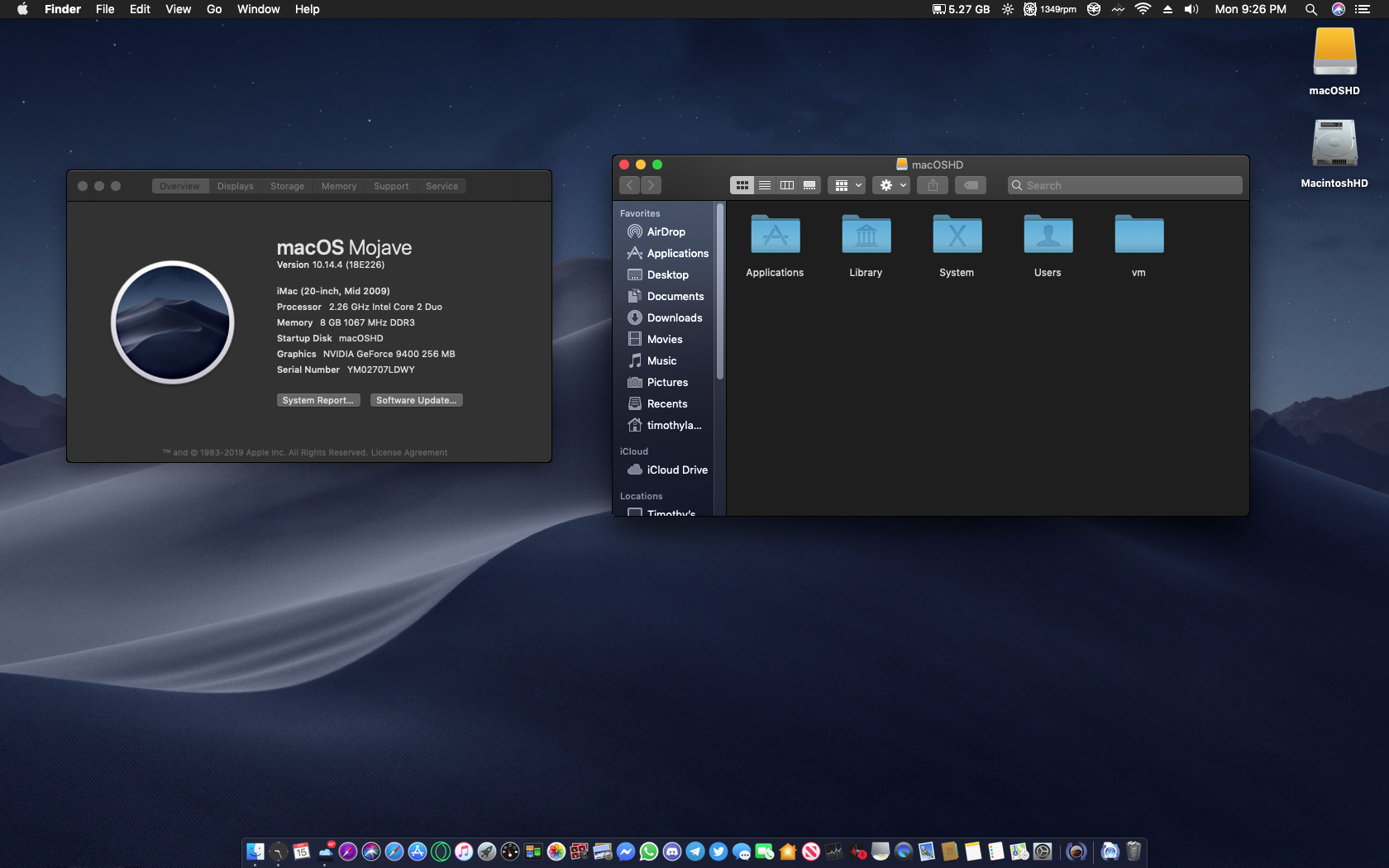
Task: Open the Help menu
Action: [x=307, y=9]
